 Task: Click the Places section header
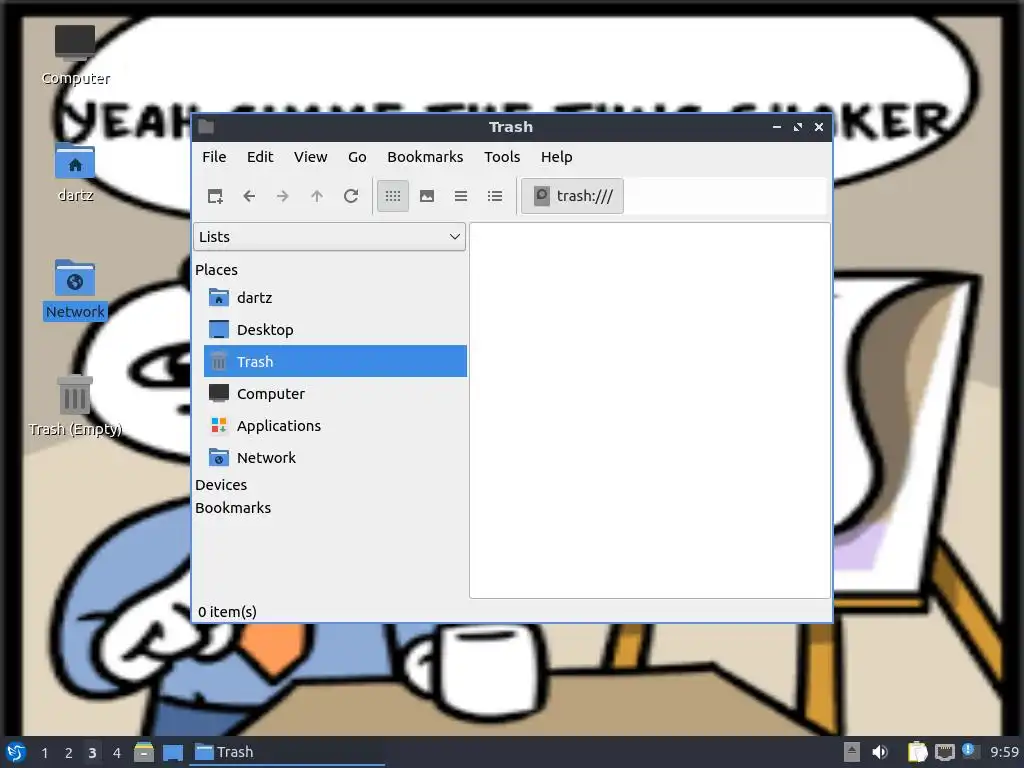[216, 270]
